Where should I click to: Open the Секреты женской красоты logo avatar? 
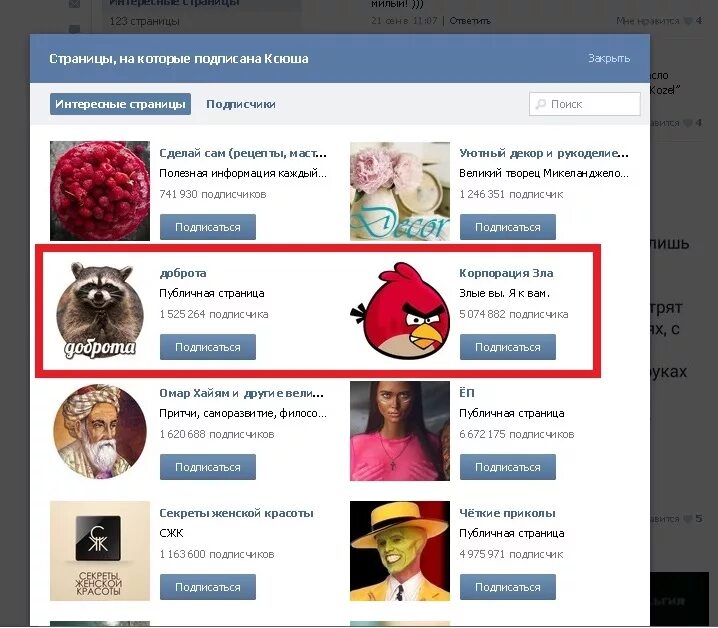(x=100, y=551)
